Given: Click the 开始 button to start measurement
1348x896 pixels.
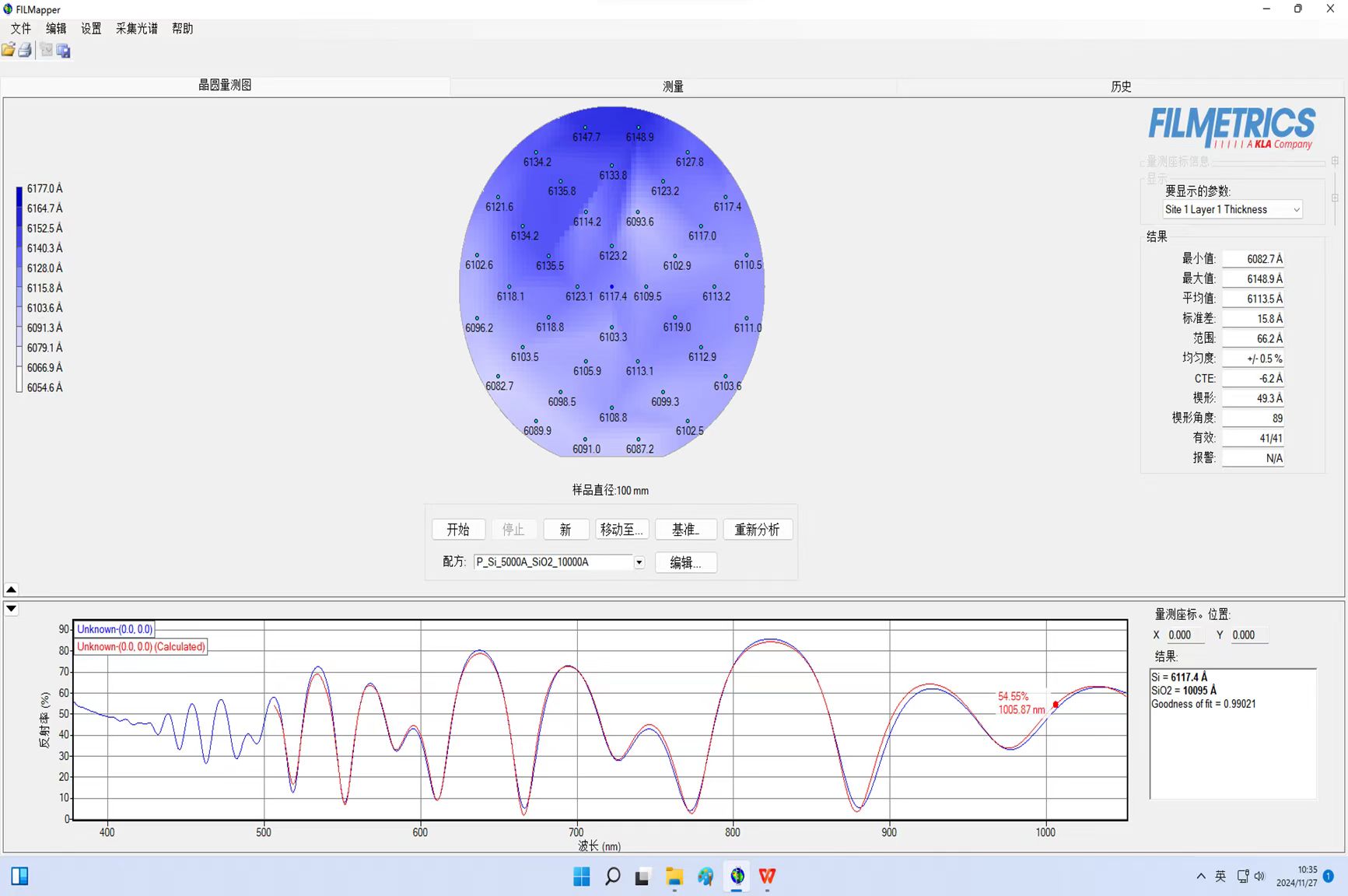Looking at the screenshot, I should point(458,530).
